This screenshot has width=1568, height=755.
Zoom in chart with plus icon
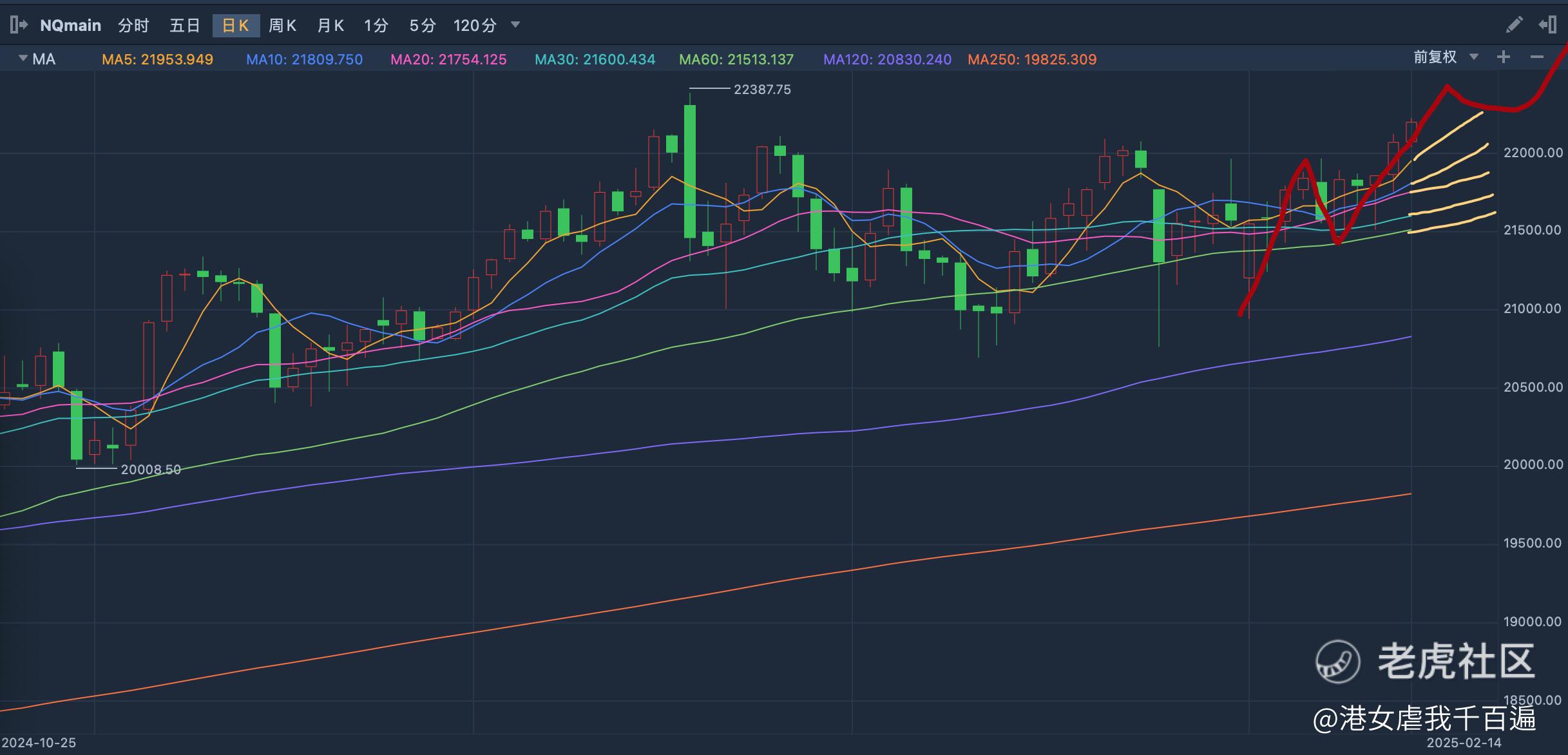[x=1504, y=57]
